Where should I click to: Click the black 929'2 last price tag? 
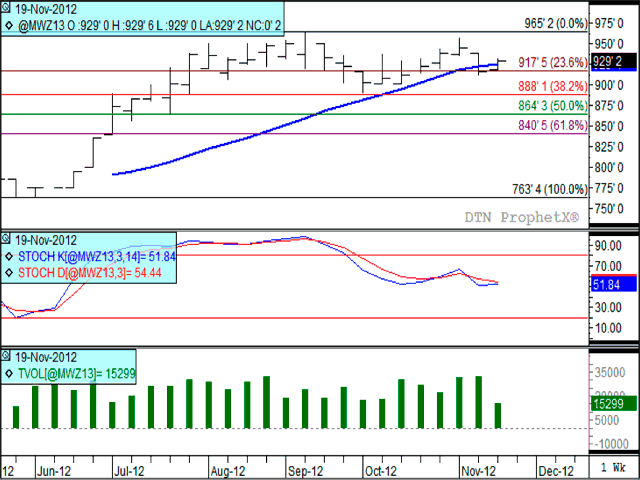click(x=613, y=62)
